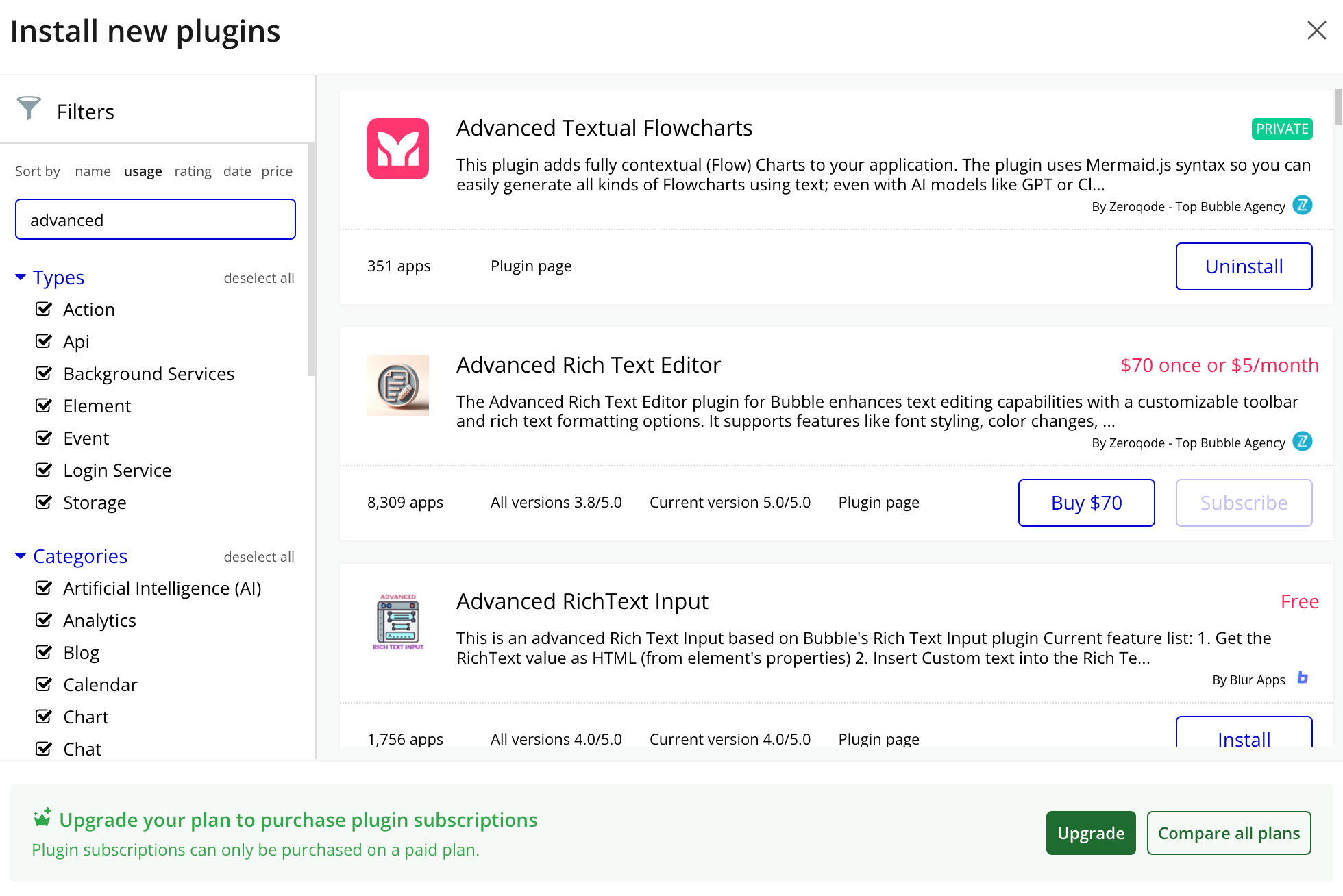
Task: Open Compare all plans
Action: (x=1229, y=833)
